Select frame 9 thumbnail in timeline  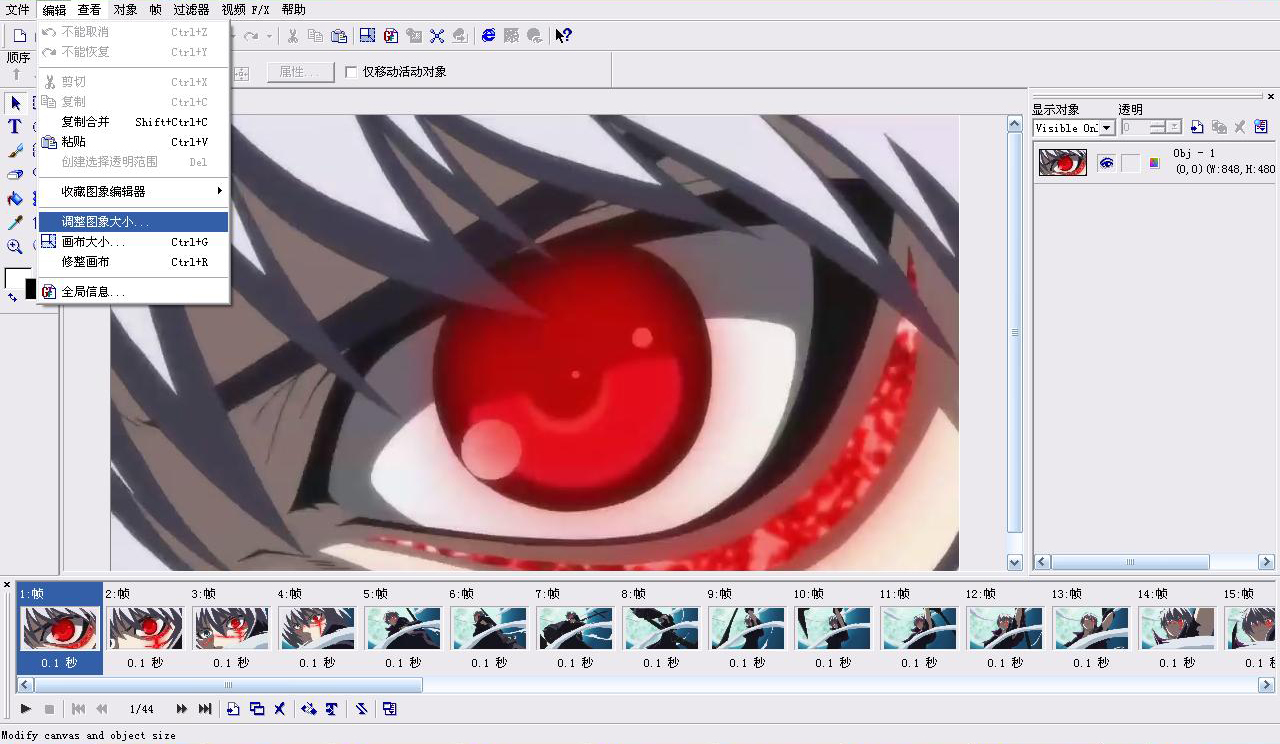[x=747, y=629]
